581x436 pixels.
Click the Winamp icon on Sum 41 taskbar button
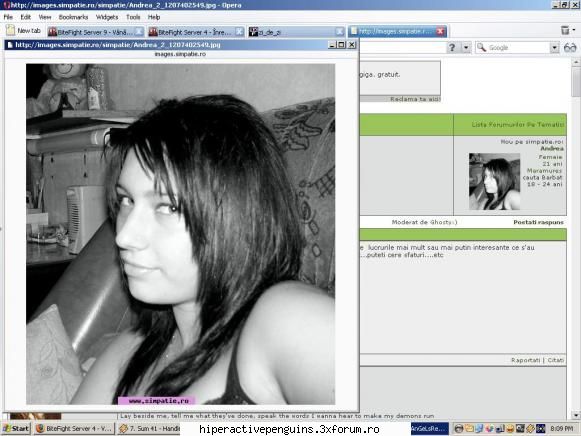123,429
